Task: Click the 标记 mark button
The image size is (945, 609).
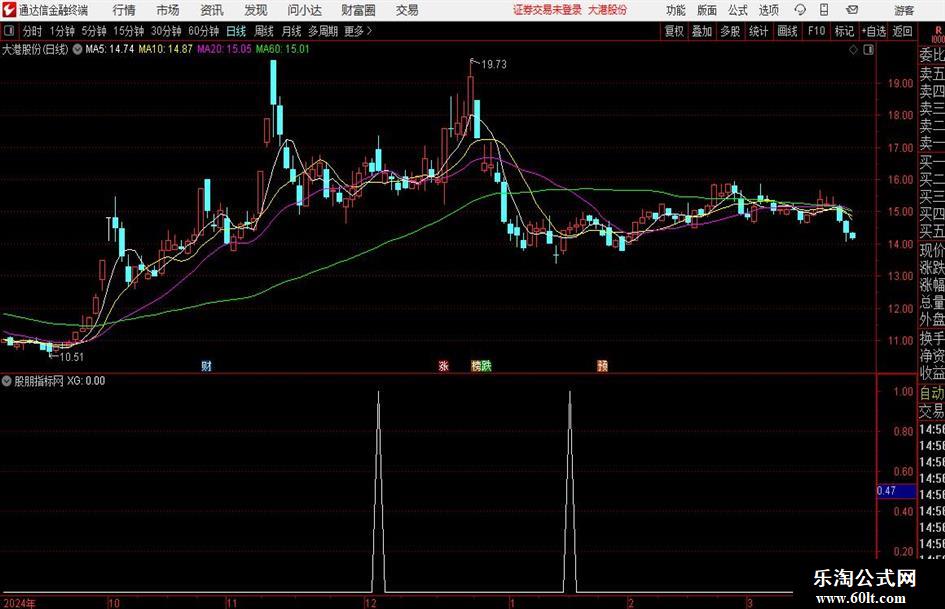Action: click(844, 31)
